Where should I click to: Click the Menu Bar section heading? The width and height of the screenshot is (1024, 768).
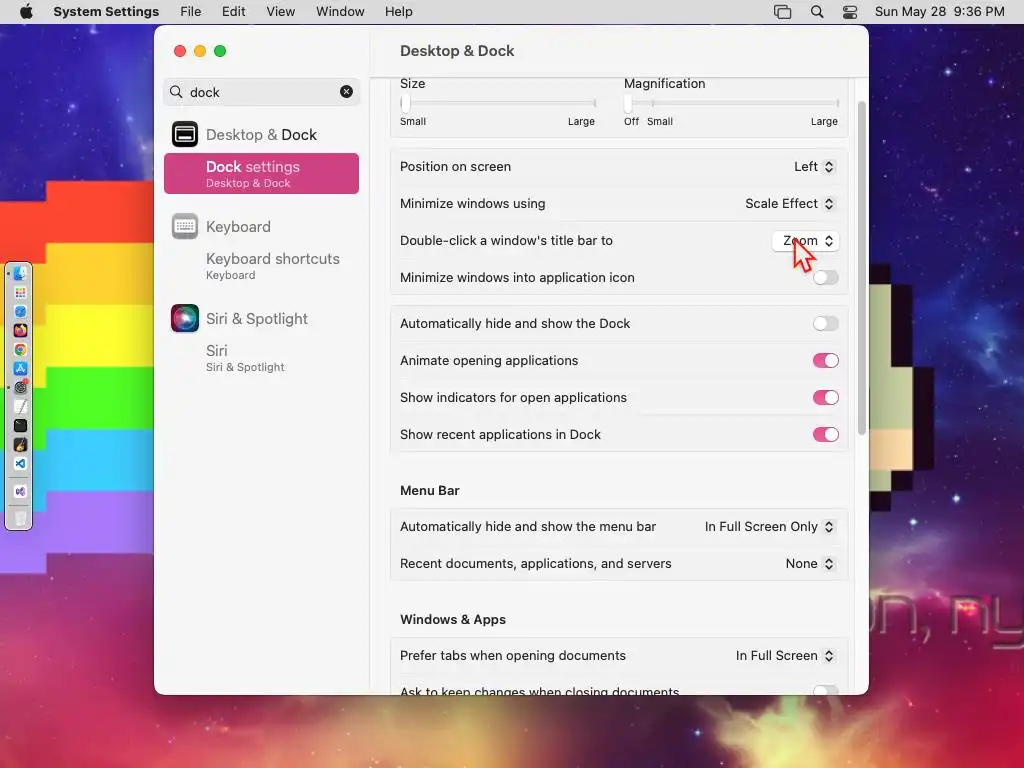click(x=429, y=491)
